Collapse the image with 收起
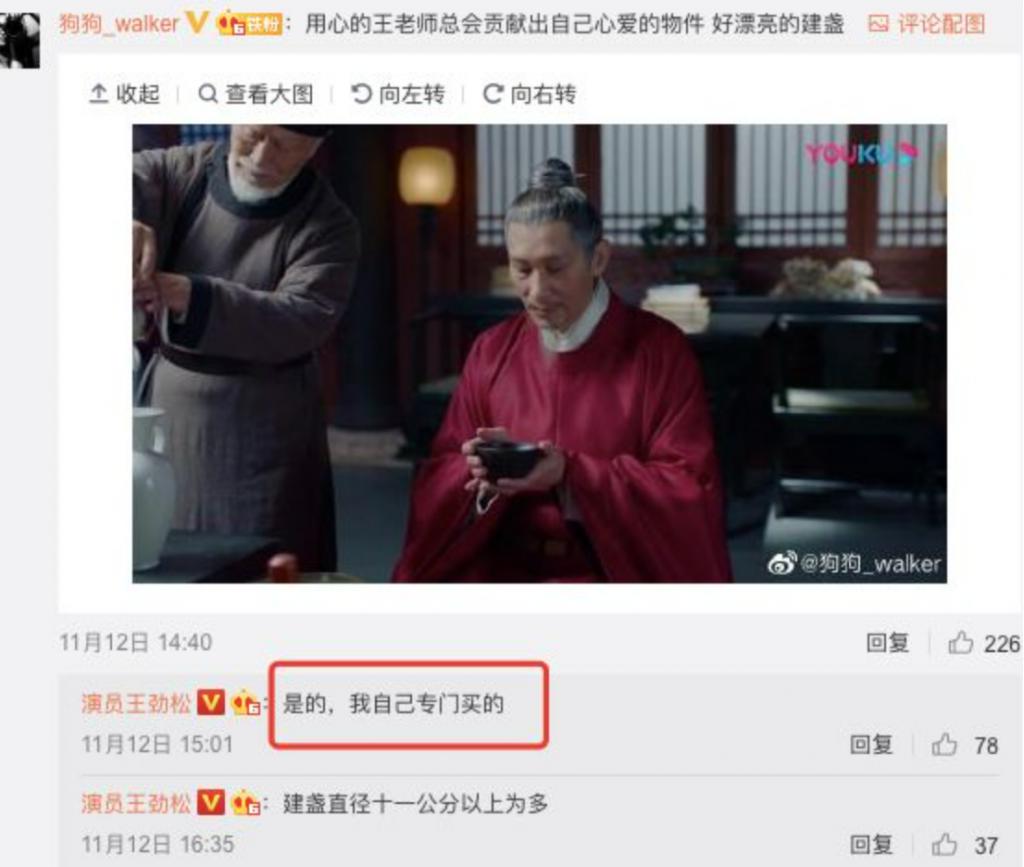The height and width of the screenshot is (867, 1024). pos(124,94)
